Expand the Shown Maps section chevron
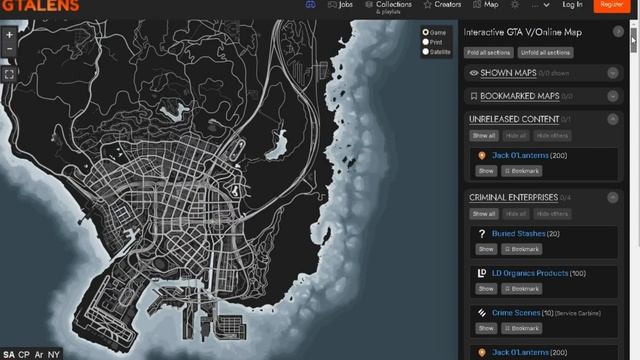This screenshot has height=360, width=640. pos(612,73)
